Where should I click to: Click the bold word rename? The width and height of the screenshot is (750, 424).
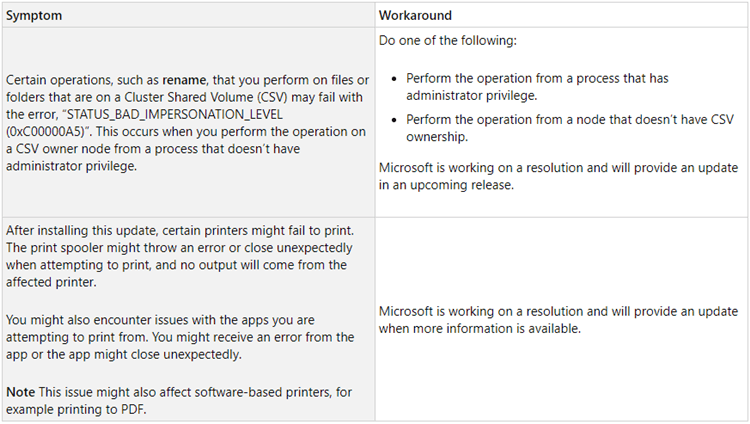coord(184,80)
